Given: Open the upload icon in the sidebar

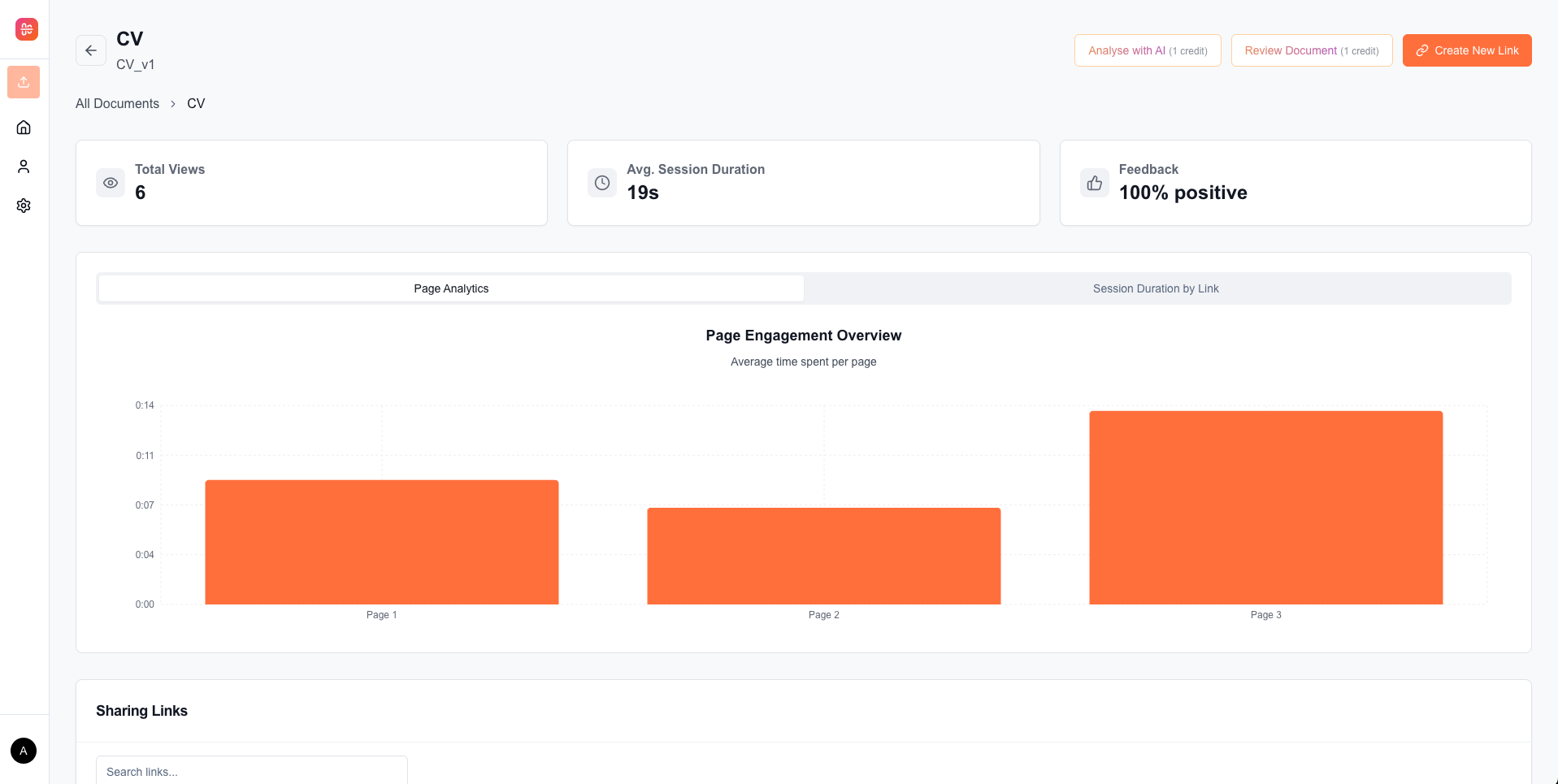Looking at the screenshot, I should (x=24, y=82).
